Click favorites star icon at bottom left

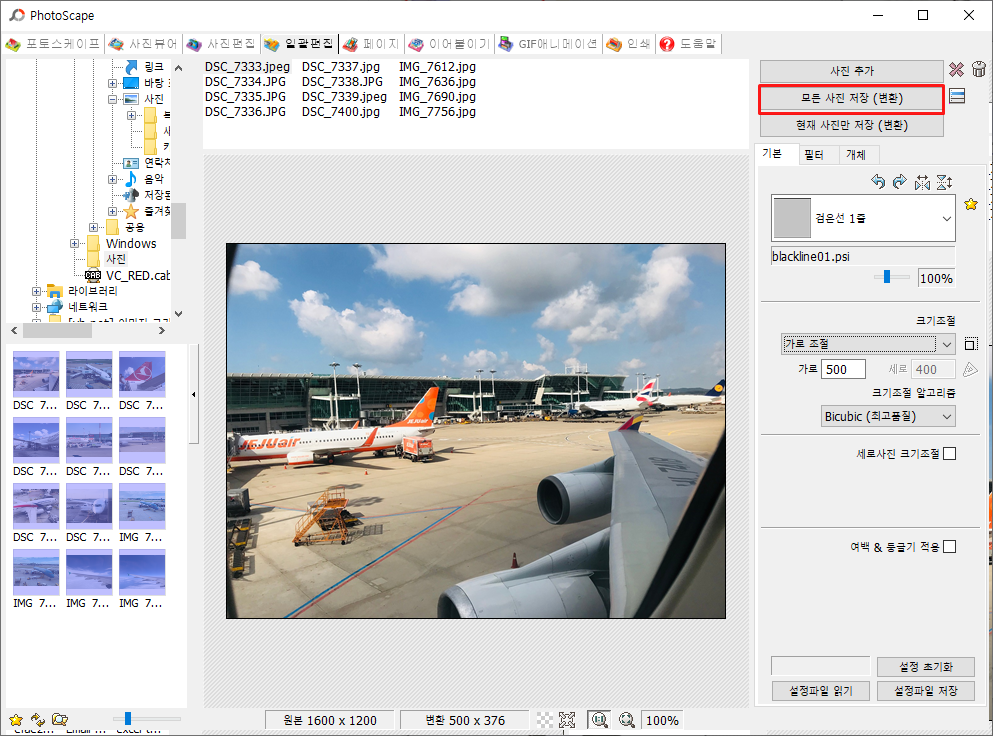16,720
